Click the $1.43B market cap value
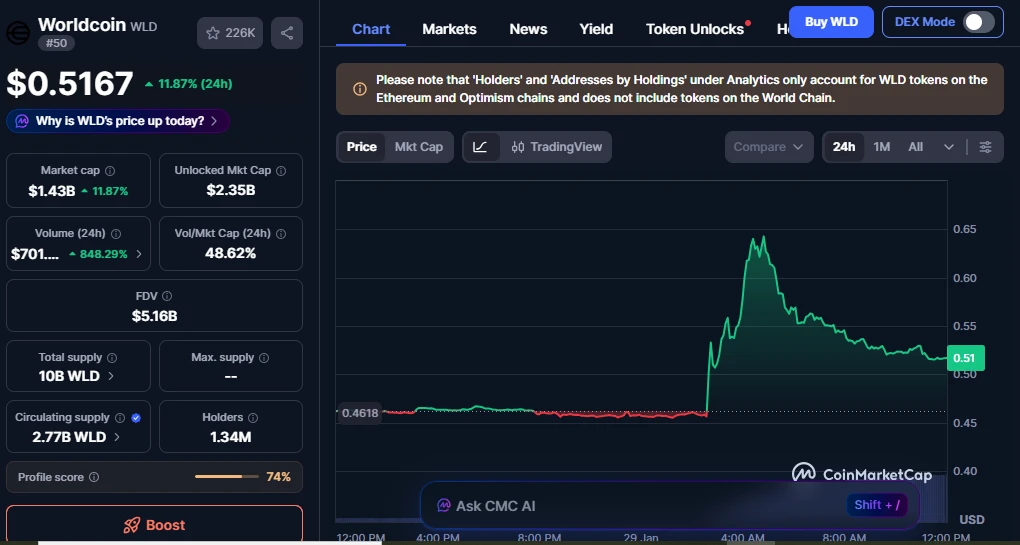The image size is (1020, 545). [51, 191]
